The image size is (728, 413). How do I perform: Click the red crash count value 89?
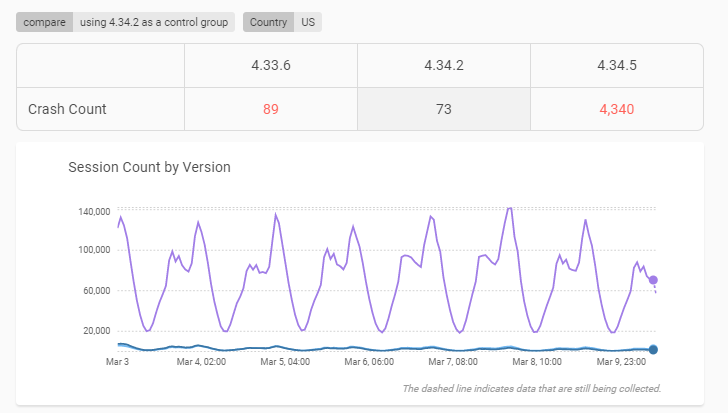pyautogui.click(x=271, y=109)
